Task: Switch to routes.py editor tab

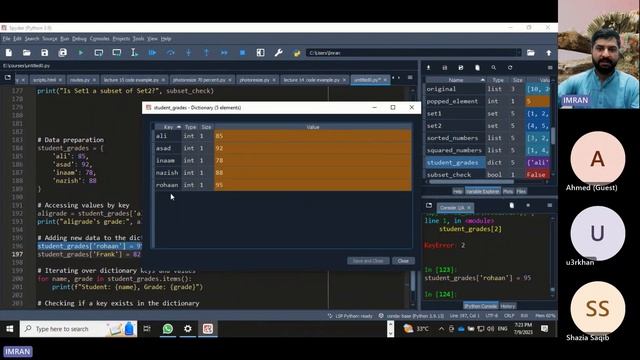Action: [82, 80]
